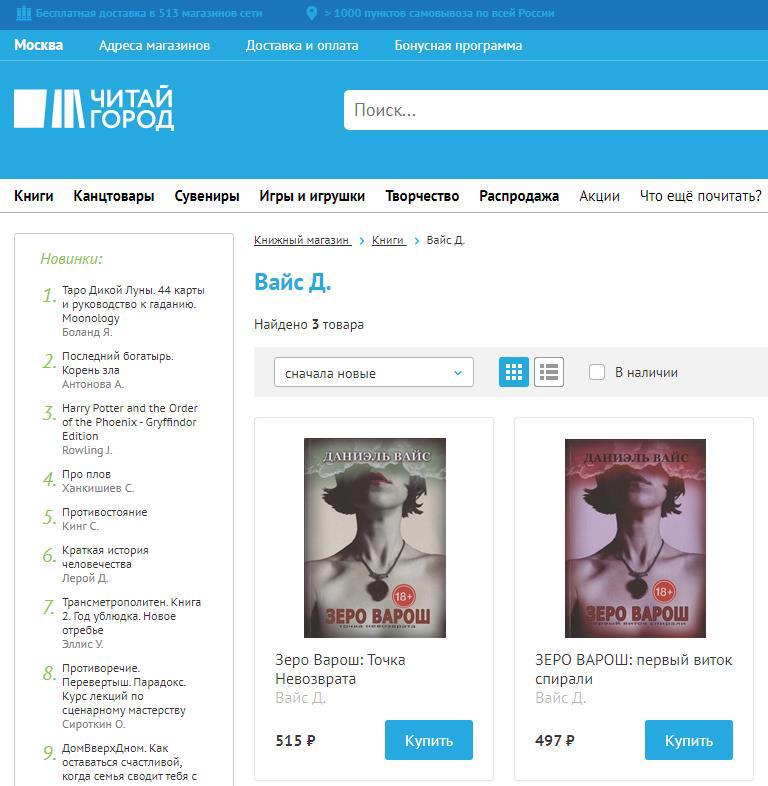Follow the Книжный магазин breadcrumb link
The width and height of the screenshot is (768, 786).
coord(302,240)
